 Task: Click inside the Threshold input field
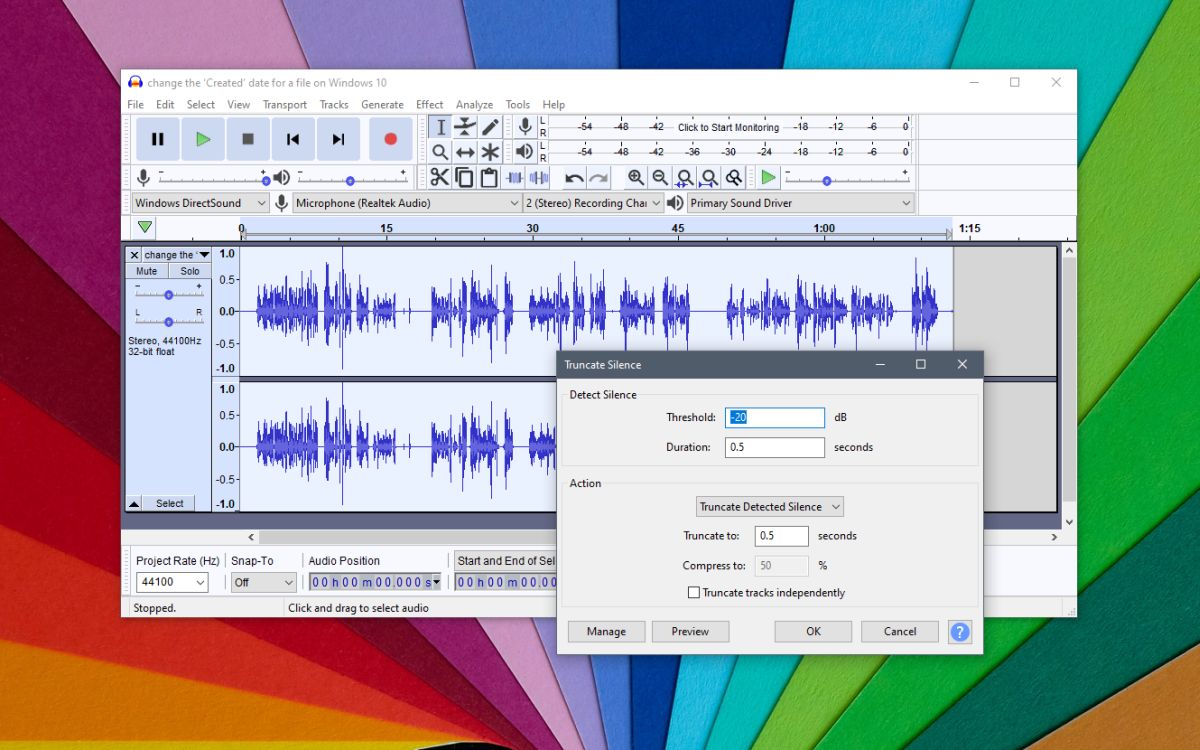[x=774, y=417]
